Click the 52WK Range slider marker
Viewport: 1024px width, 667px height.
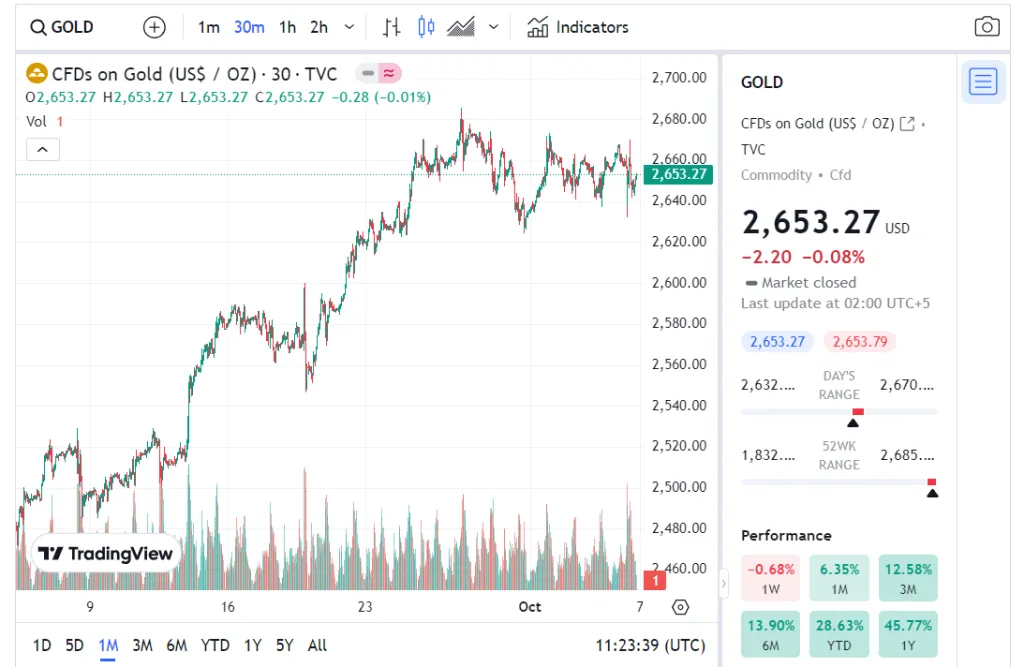pyautogui.click(x=933, y=493)
